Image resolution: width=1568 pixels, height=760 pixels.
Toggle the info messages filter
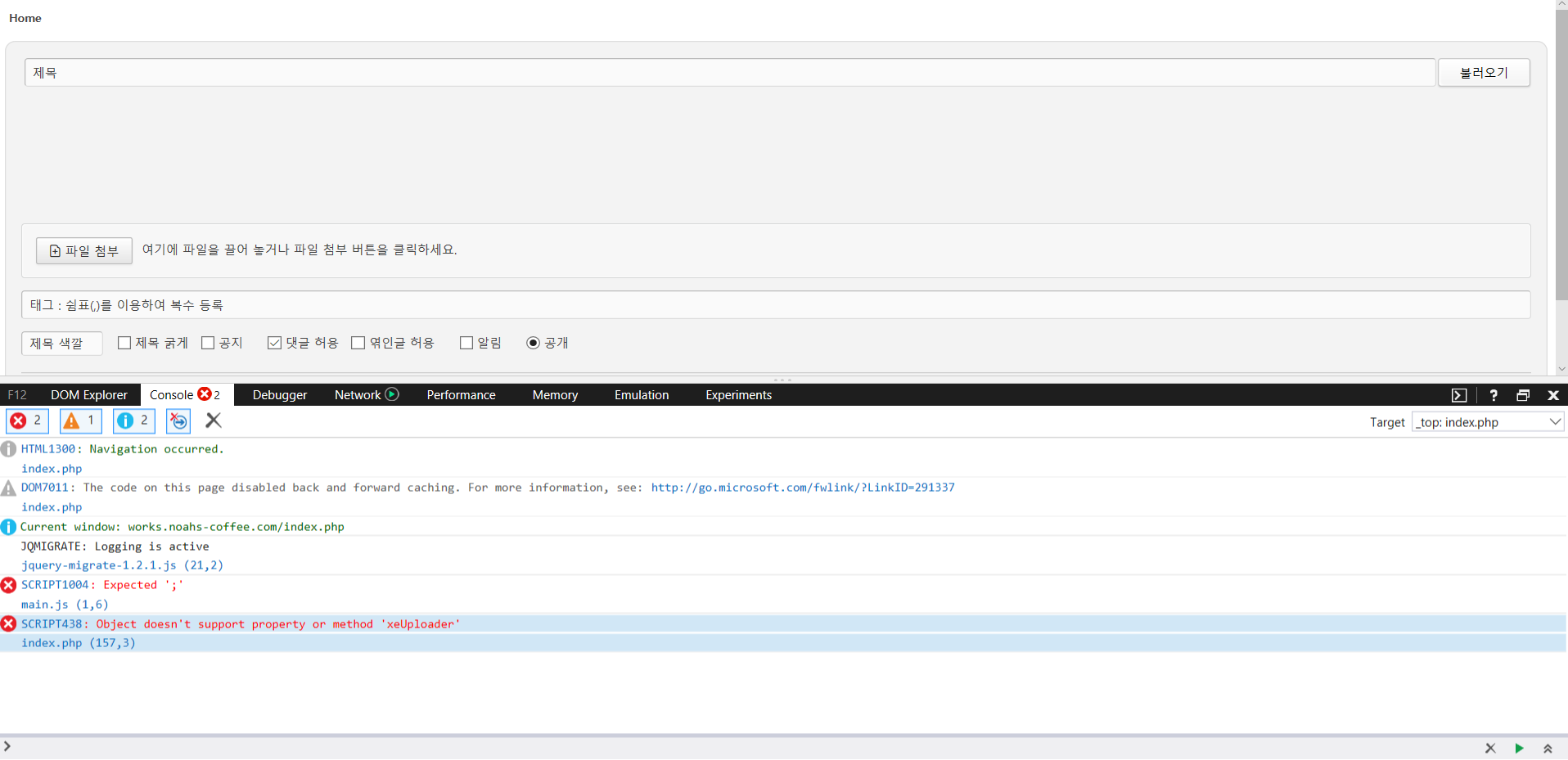(x=133, y=420)
